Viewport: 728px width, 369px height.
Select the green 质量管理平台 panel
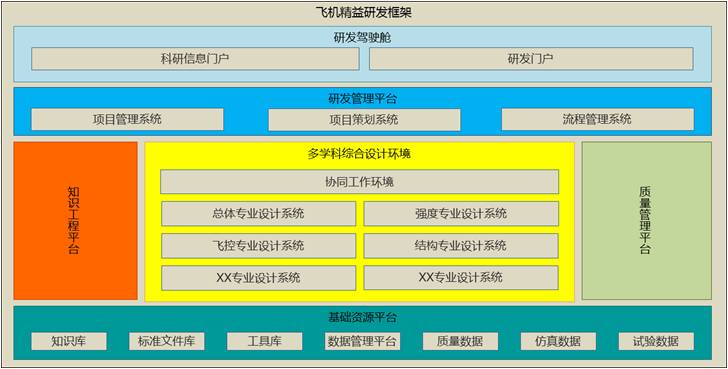646,221
